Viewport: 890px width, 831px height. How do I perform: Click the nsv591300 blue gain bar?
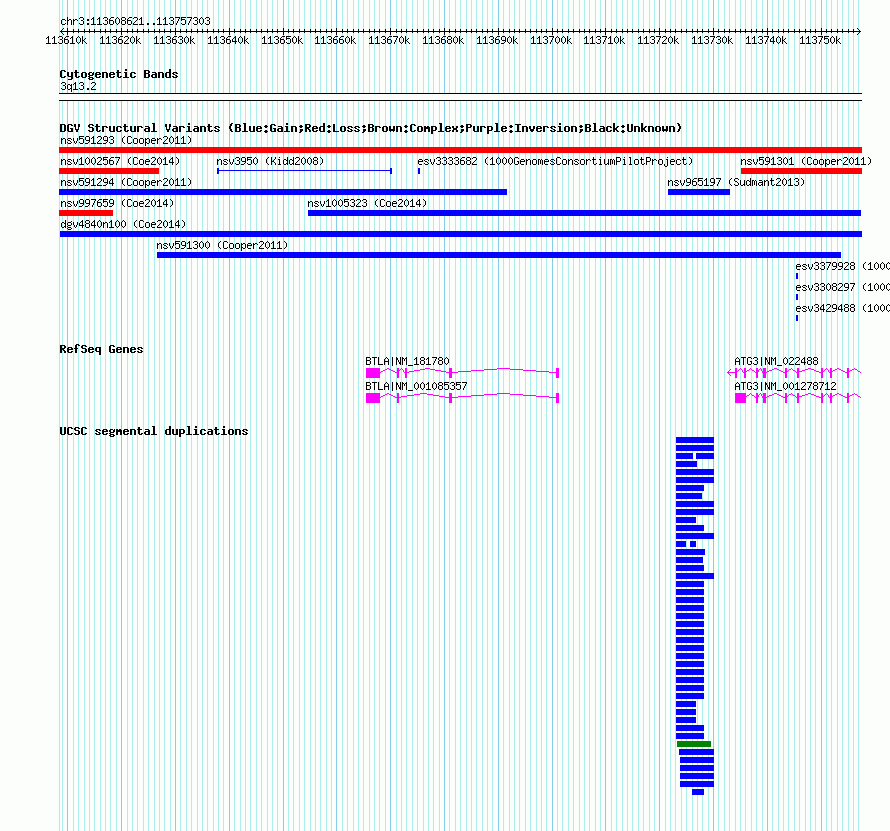[x=499, y=255]
